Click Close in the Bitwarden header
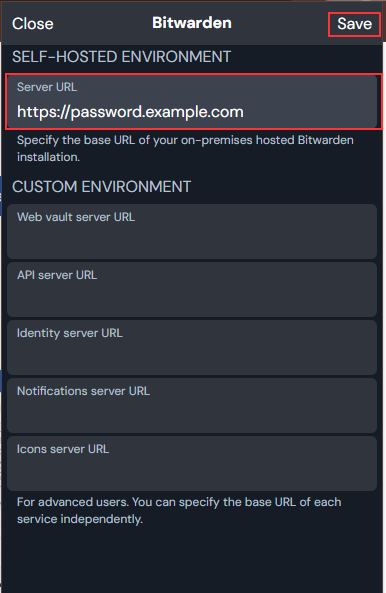386x593 pixels. click(x=33, y=24)
